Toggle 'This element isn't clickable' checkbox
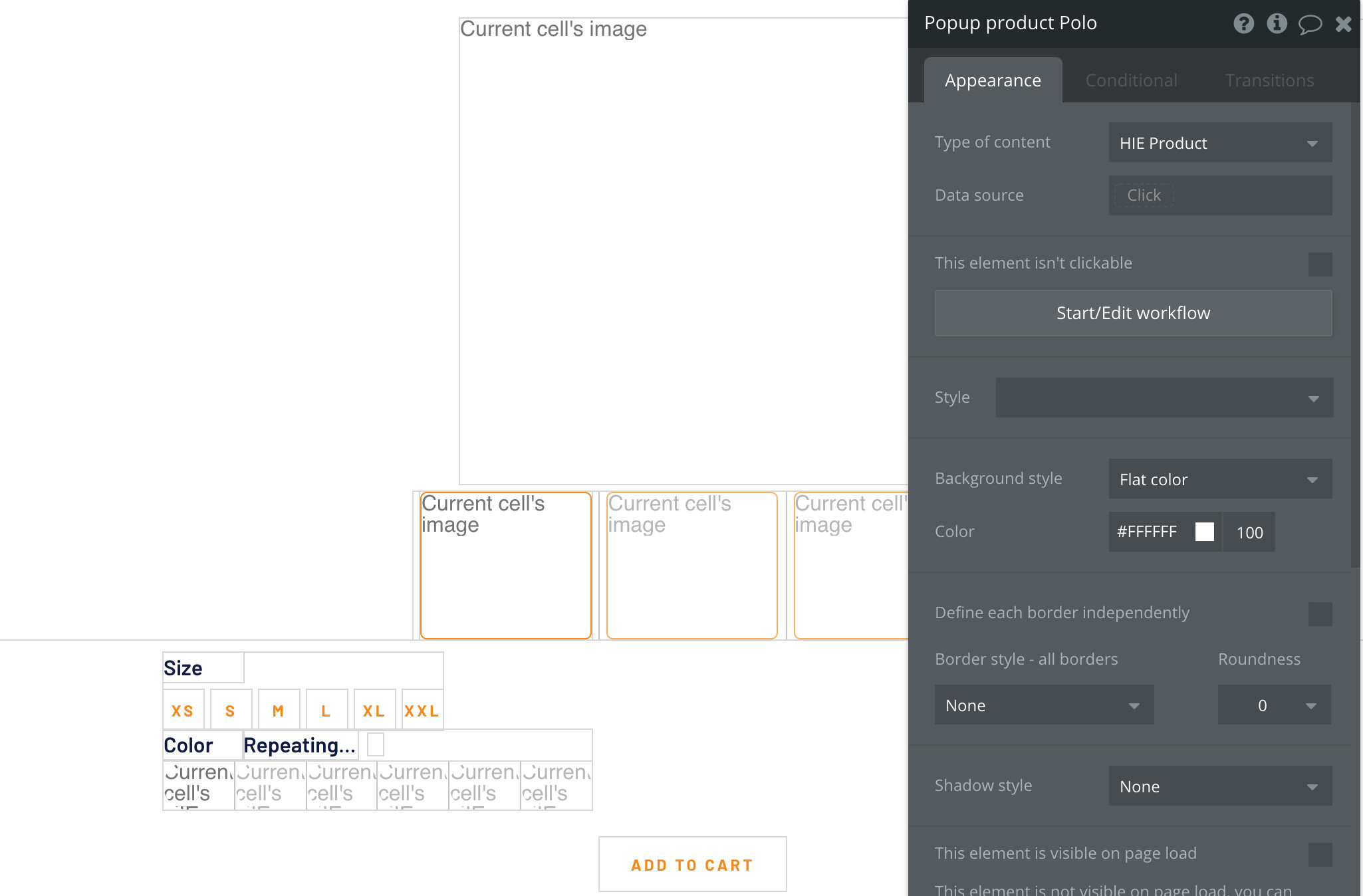Screen dimensions: 1363x896 coord(1320,264)
